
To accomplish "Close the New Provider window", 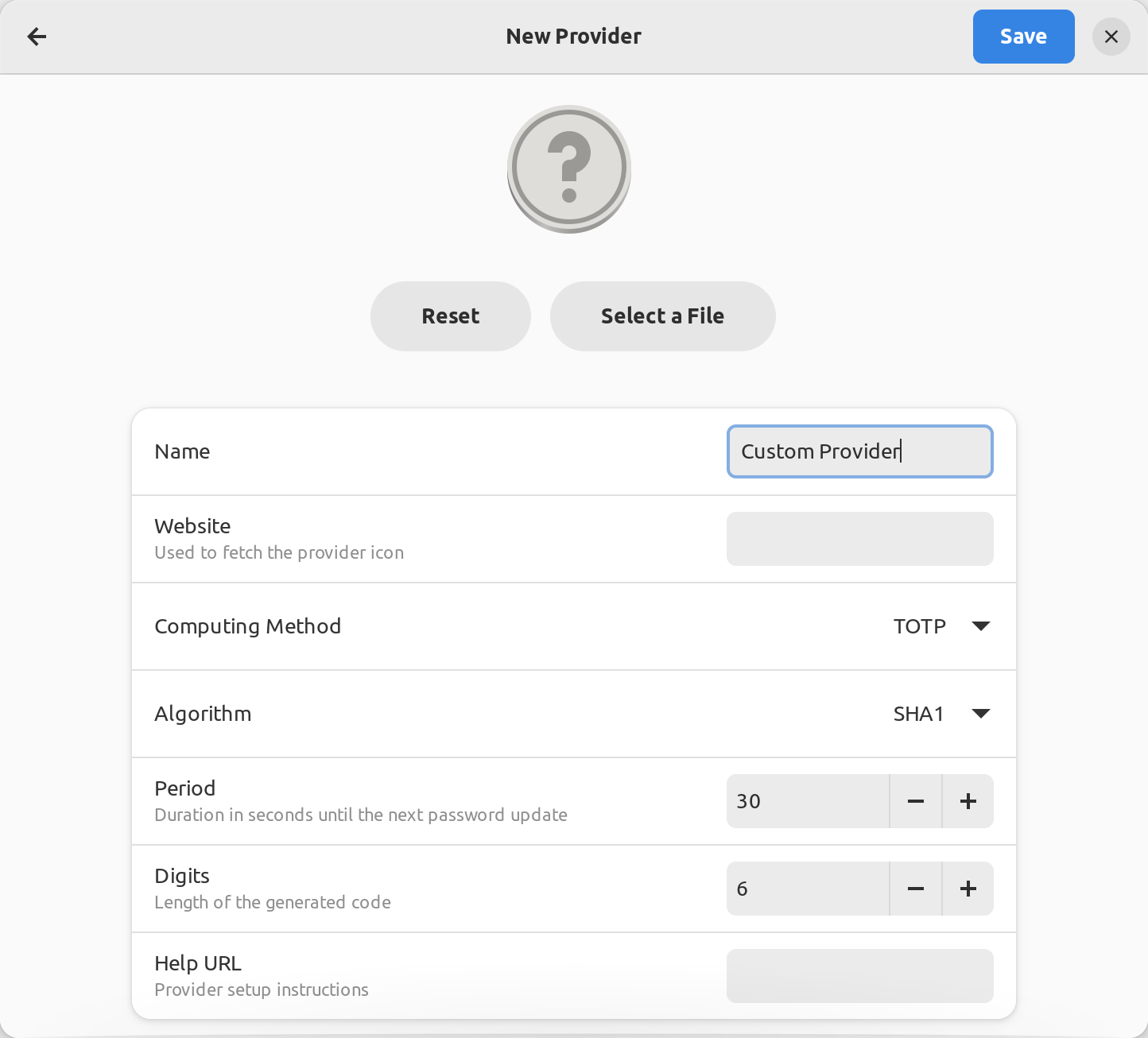I will pyautogui.click(x=1111, y=37).
